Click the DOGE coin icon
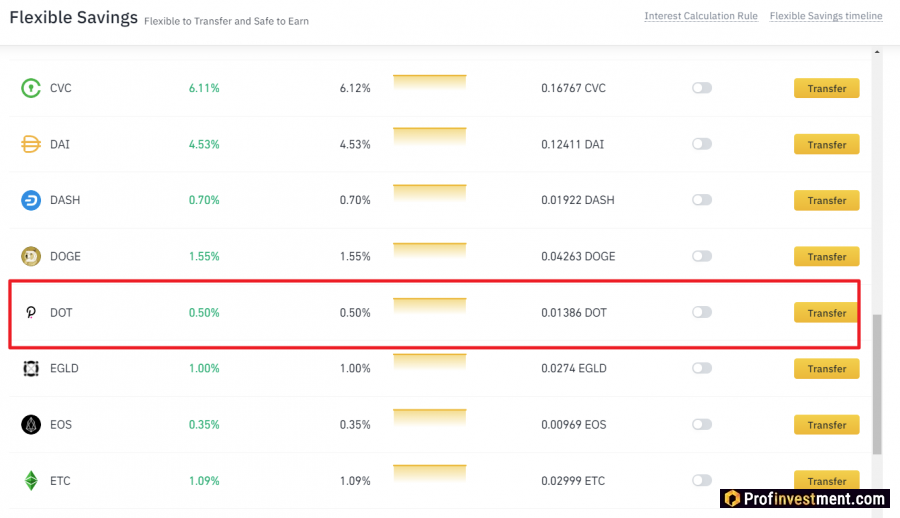Viewport: 900px width, 518px height. click(x=31, y=256)
